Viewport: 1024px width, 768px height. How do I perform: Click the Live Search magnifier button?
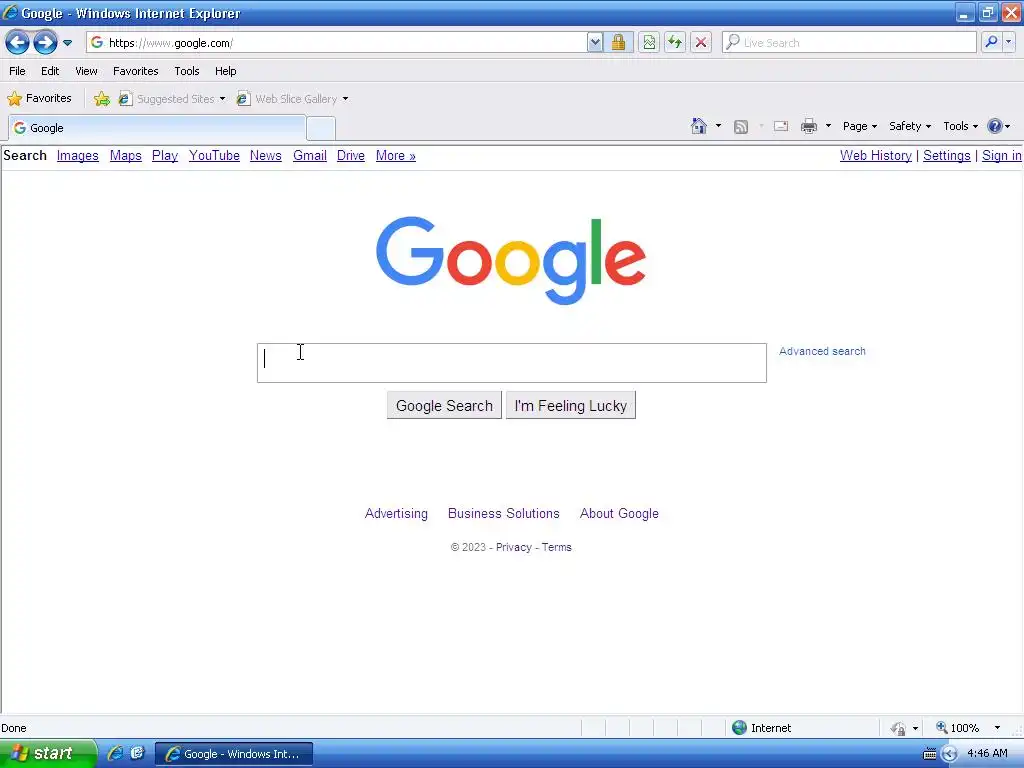991,42
